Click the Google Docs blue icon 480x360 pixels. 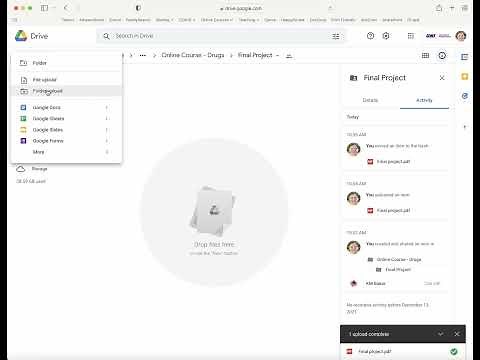pos(23,107)
